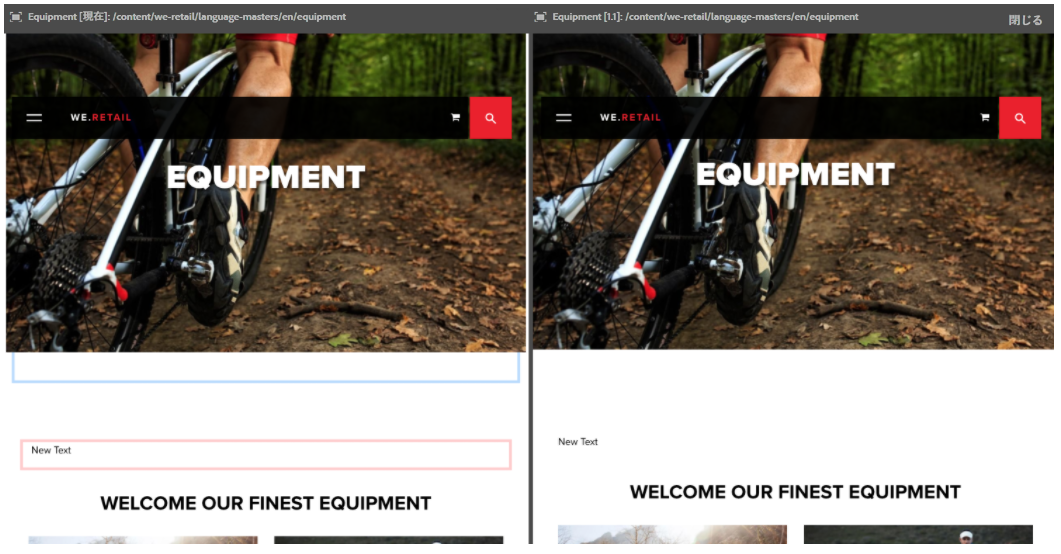1061x554 pixels.
Task: Click Welcome Our Finest Equipment heading on left
Action: [265, 503]
